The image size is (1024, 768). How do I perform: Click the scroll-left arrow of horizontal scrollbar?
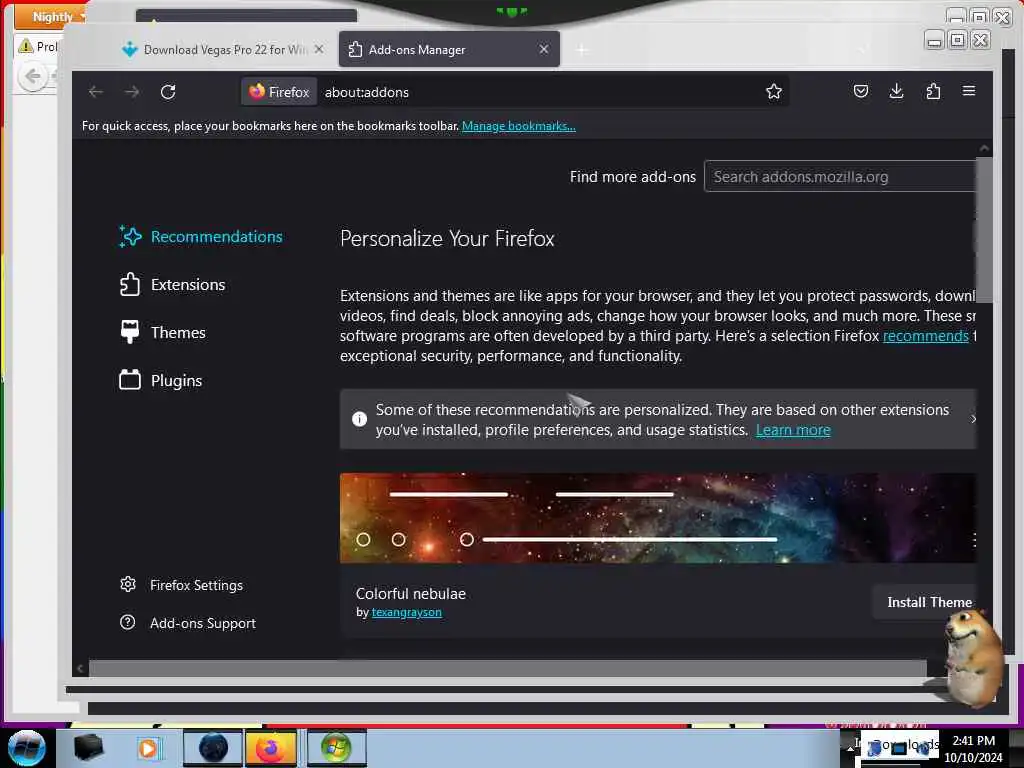tap(80, 668)
